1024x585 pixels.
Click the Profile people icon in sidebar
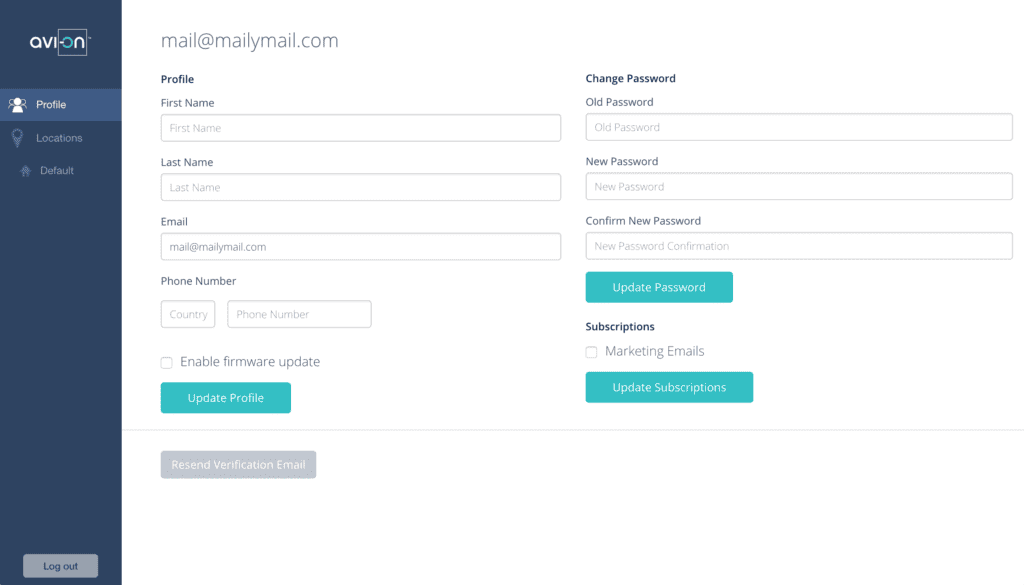tap(17, 104)
